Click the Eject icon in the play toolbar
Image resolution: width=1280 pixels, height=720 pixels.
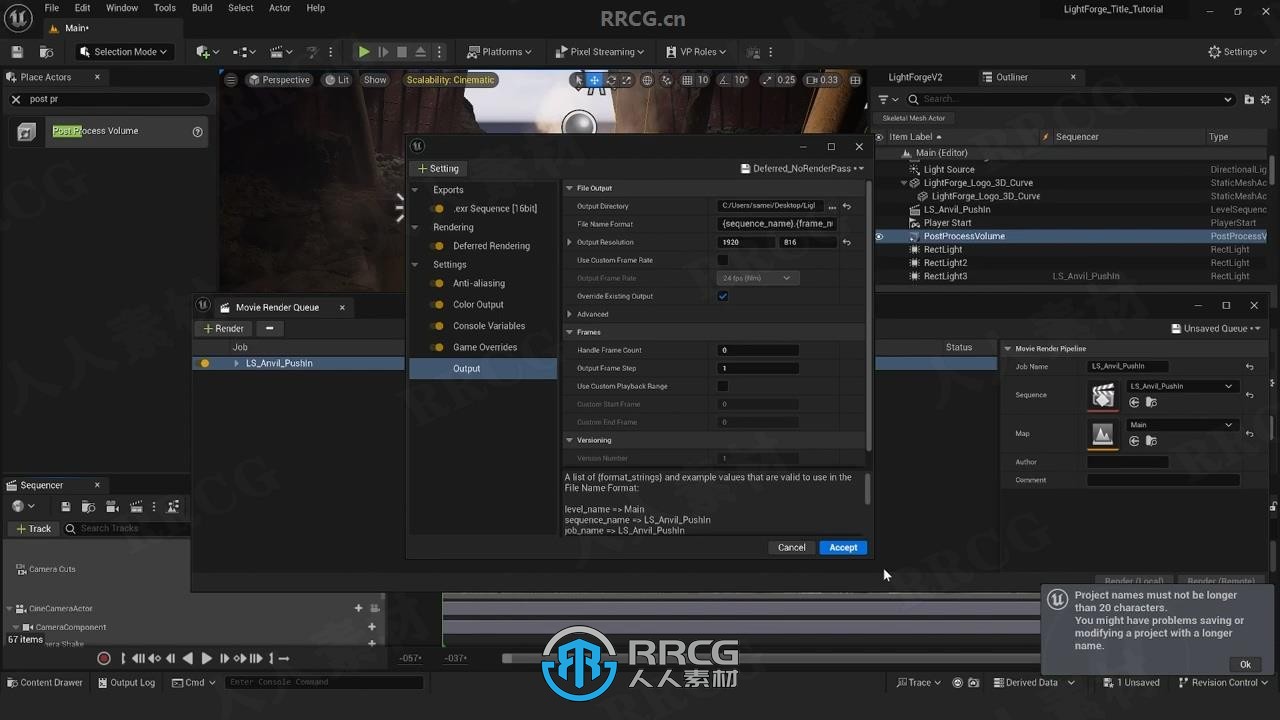(x=421, y=52)
